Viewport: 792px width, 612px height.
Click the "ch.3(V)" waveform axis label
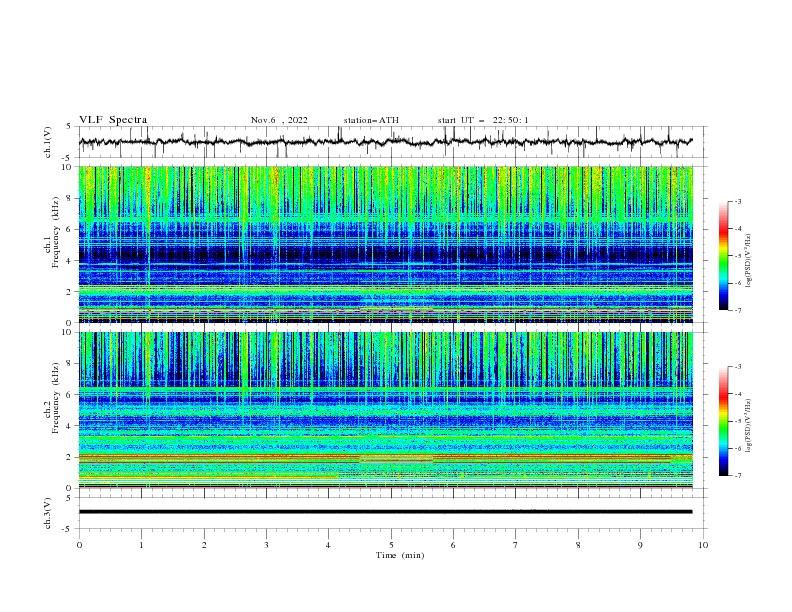pos(48,513)
